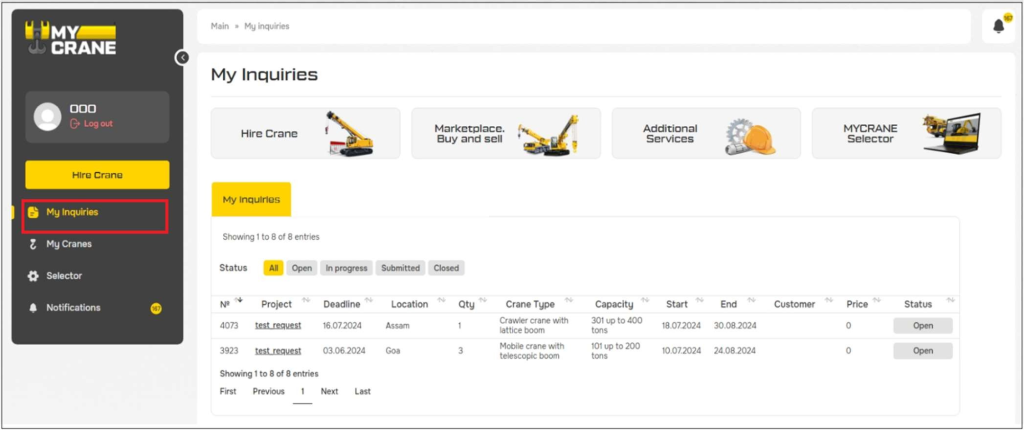Open Marketplace Buy and sell card
Viewport: 1024px width, 430px height.
[506, 133]
